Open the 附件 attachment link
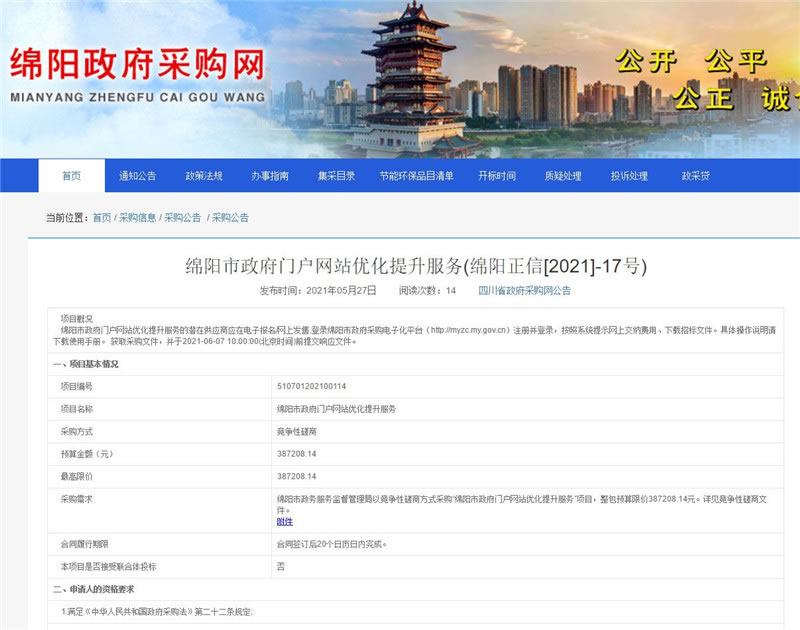800x630 pixels. click(x=285, y=521)
